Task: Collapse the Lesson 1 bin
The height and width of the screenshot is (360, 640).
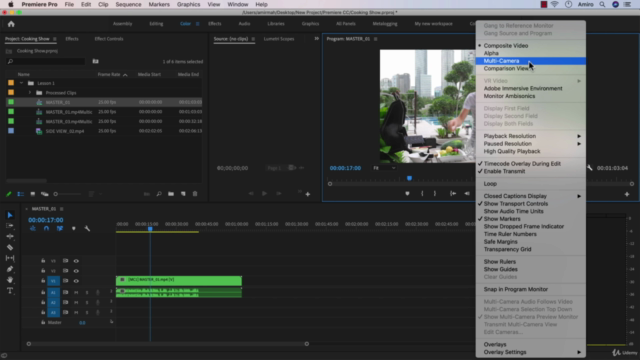Action: point(21,83)
